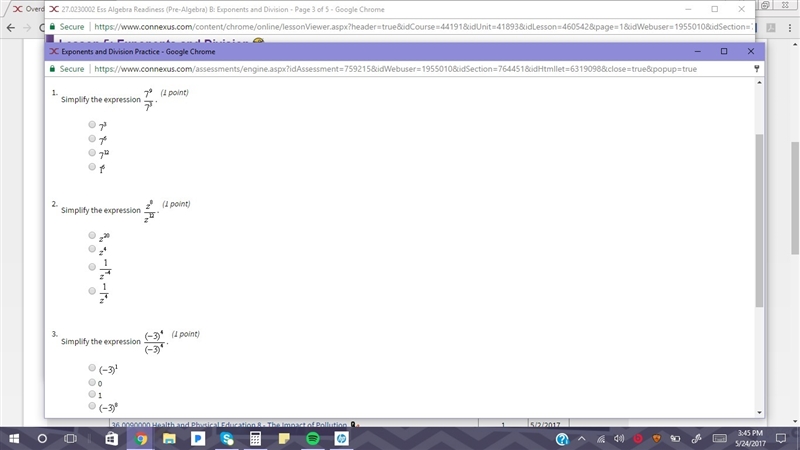
Task: Open Cortana search circle on taskbar
Action: pyautogui.click(x=42, y=439)
